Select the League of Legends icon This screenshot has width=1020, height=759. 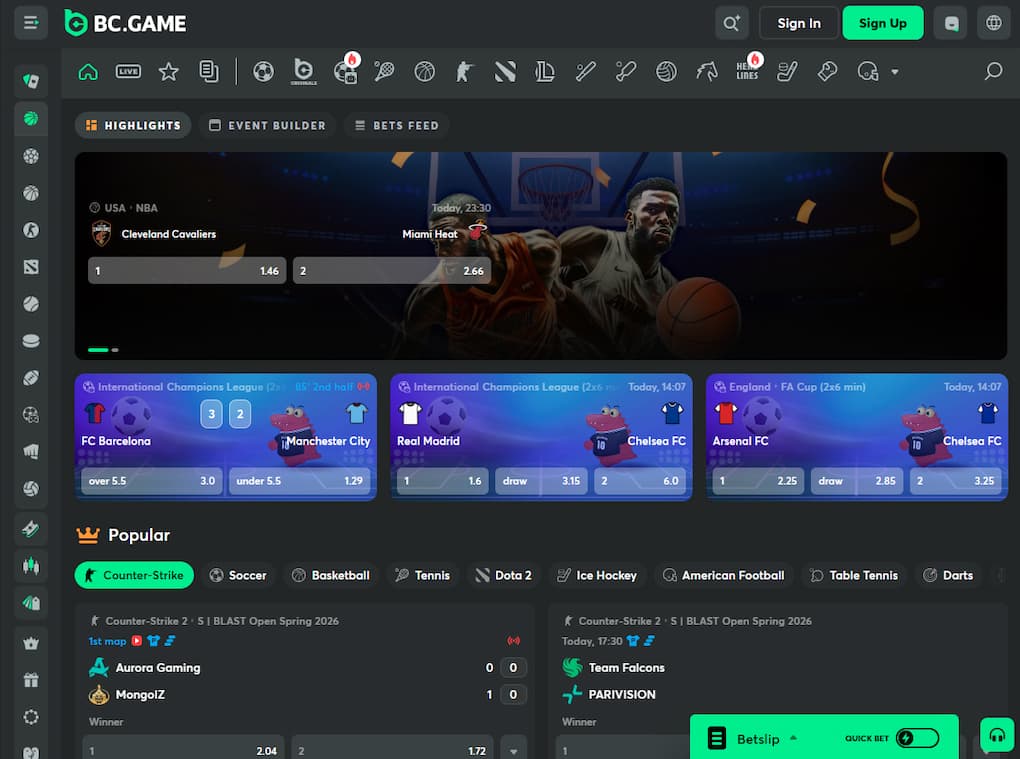(545, 72)
